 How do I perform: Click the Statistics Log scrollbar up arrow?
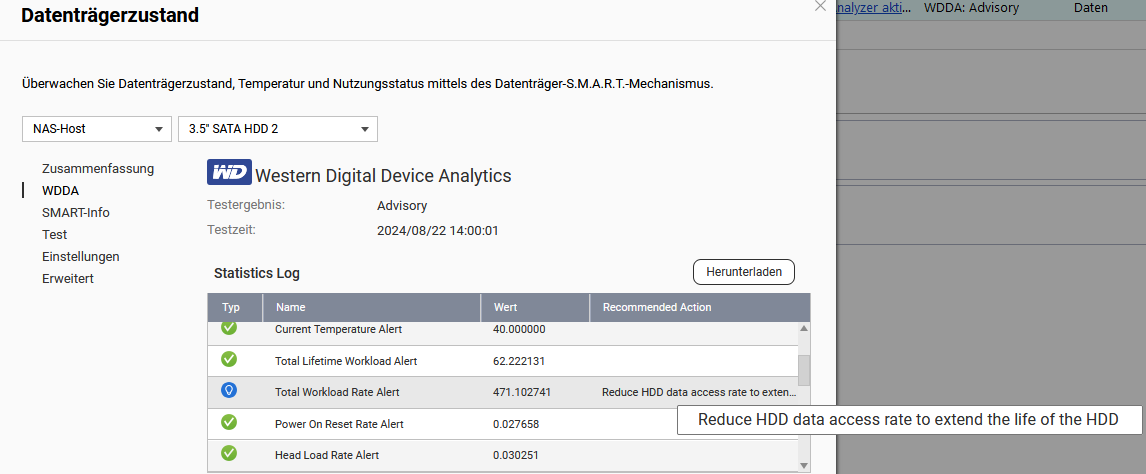pos(804,329)
